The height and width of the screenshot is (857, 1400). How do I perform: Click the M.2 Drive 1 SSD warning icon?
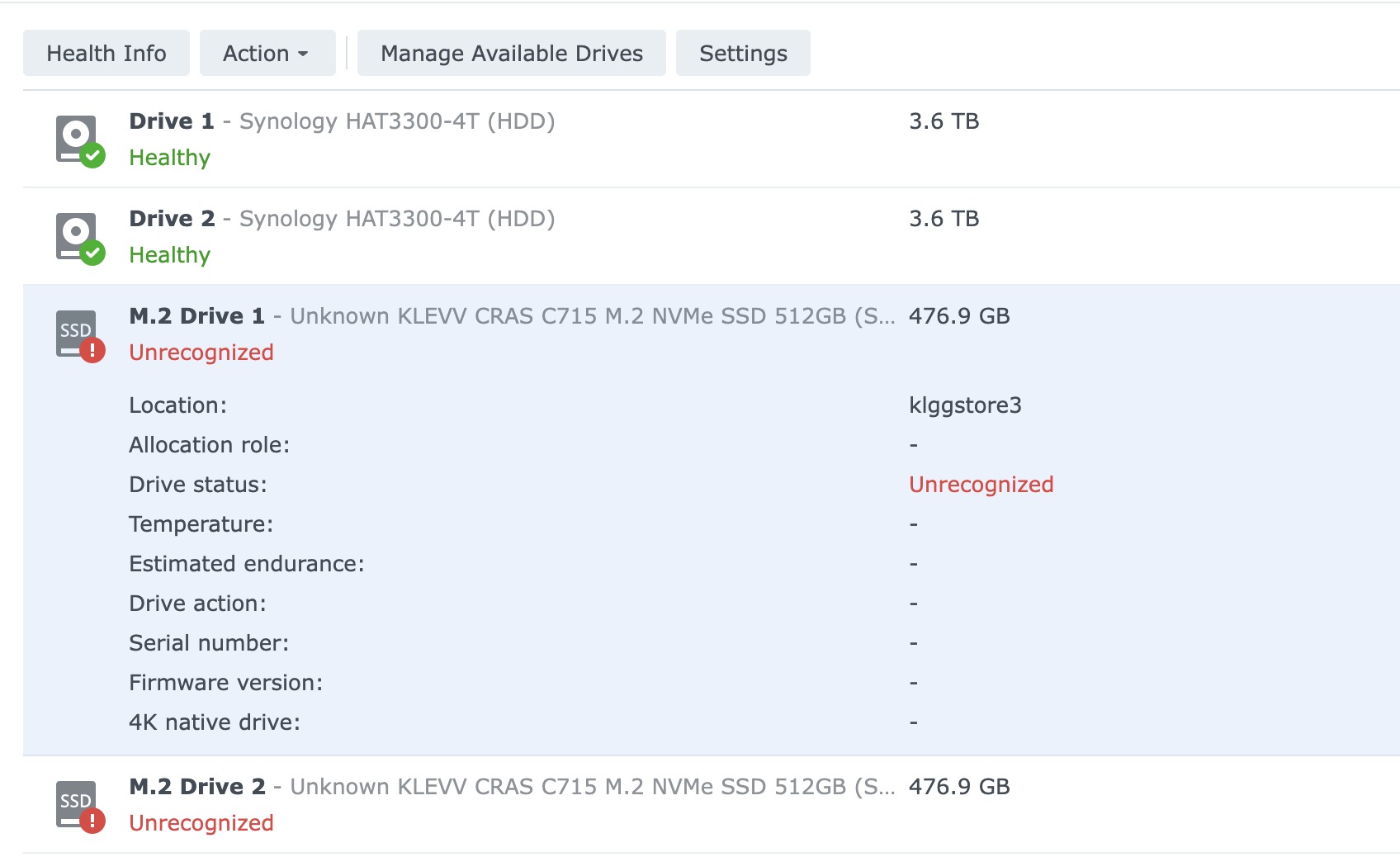coord(79,334)
